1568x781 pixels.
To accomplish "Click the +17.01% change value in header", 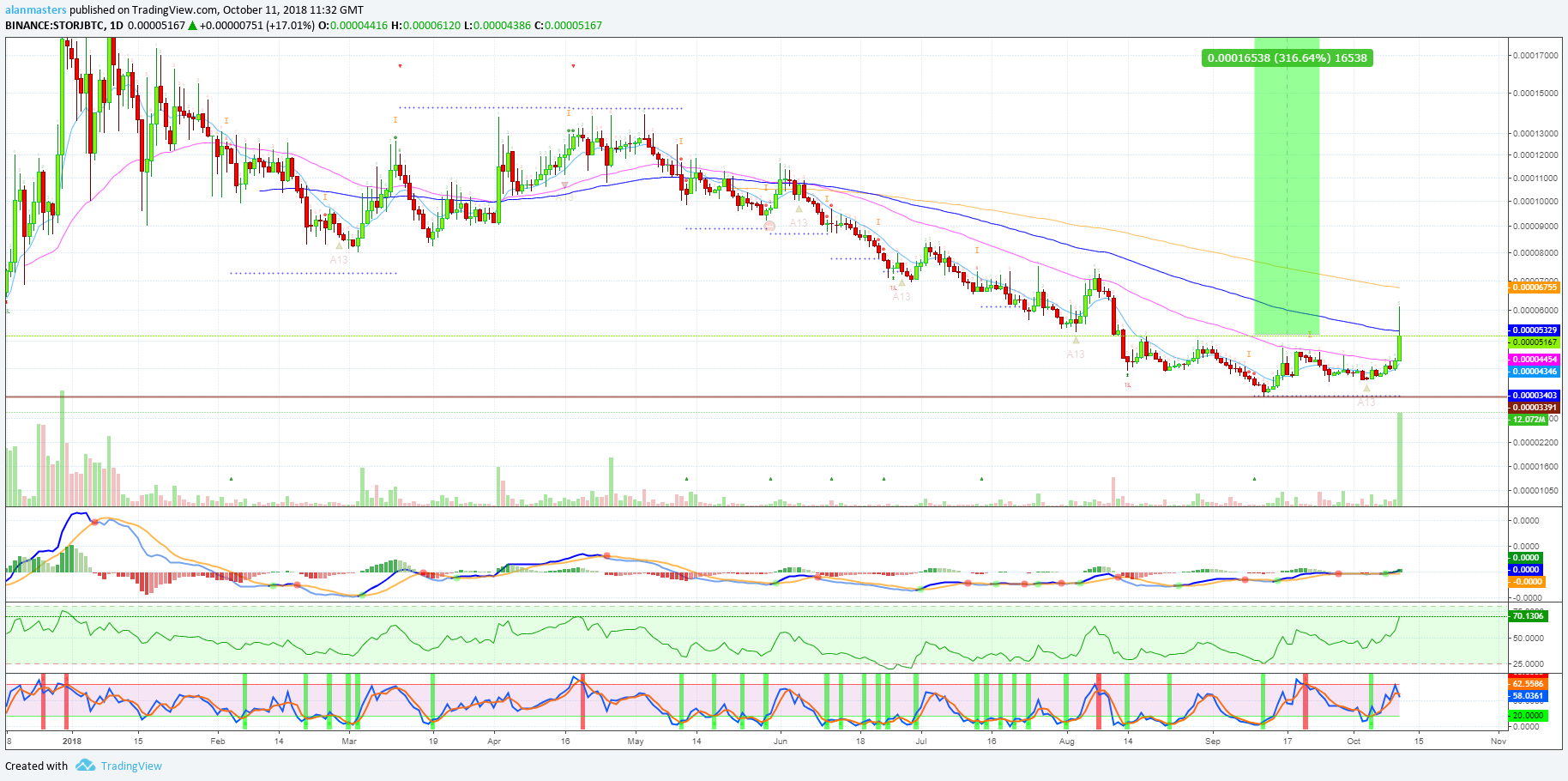I will pyautogui.click(x=291, y=25).
